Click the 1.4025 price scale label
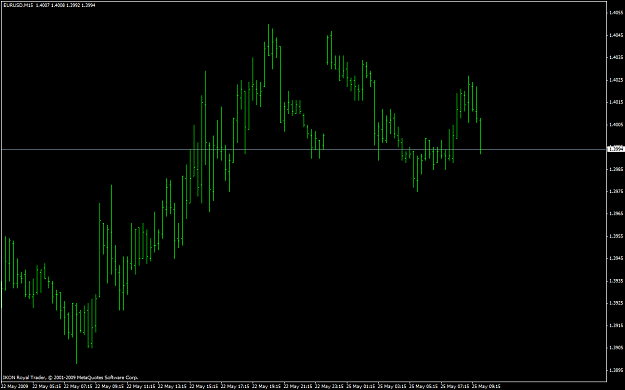 click(616, 80)
